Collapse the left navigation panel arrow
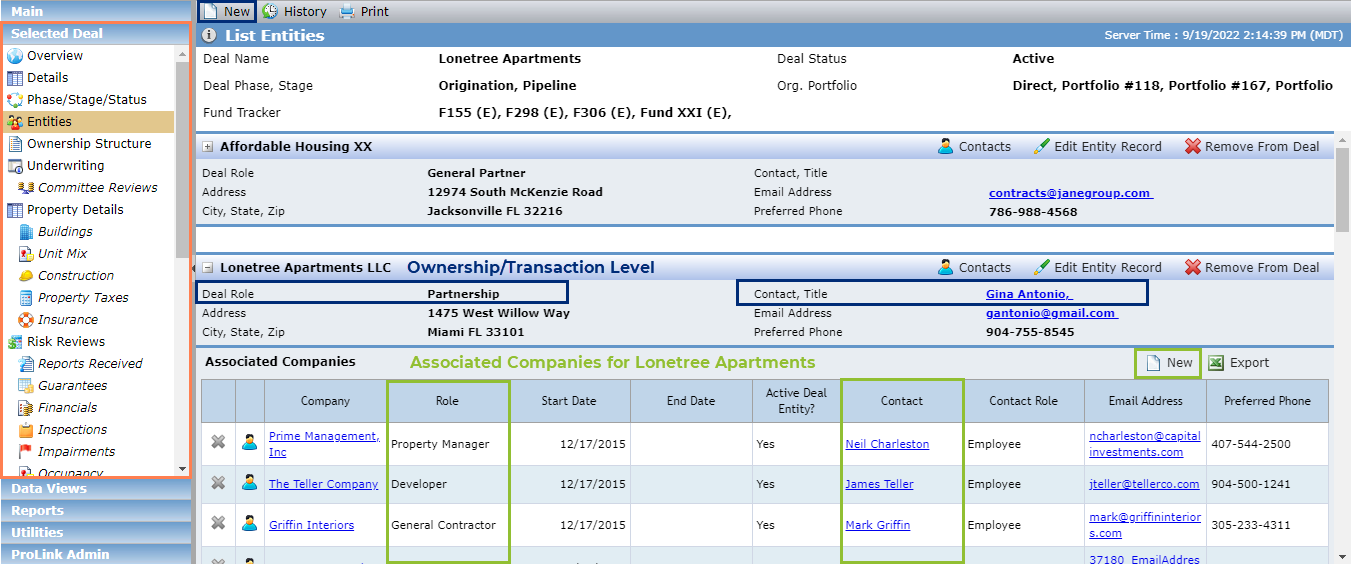Screen dimensions: 1351x564 [x=193, y=269]
